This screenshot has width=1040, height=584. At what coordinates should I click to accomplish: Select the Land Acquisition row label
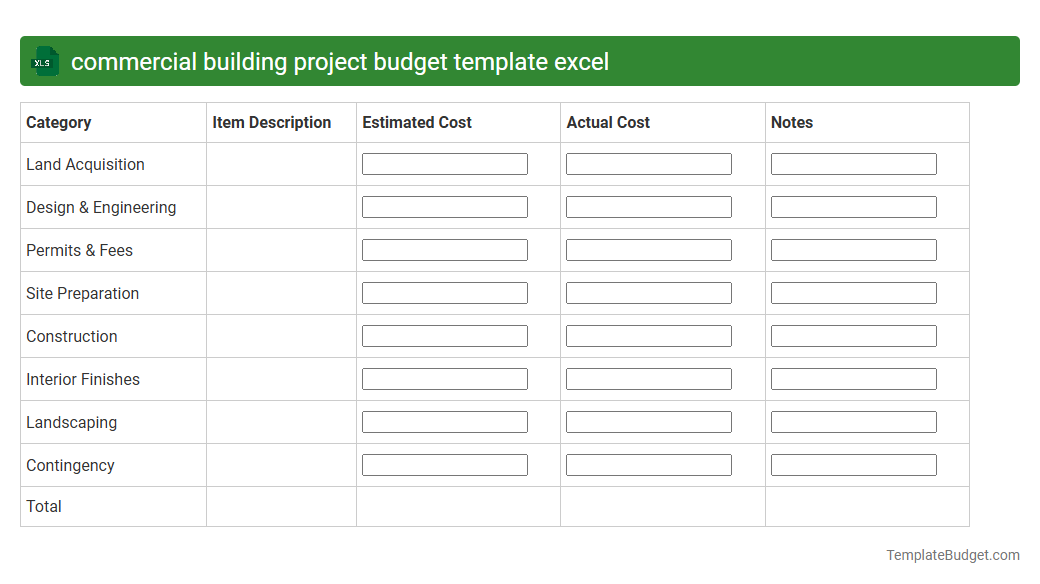[84, 164]
